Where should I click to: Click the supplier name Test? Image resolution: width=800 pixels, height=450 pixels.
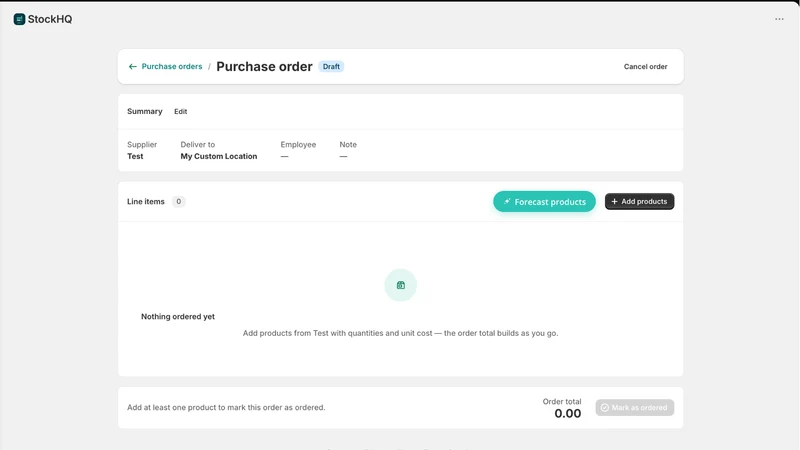[x=135, y=156]
